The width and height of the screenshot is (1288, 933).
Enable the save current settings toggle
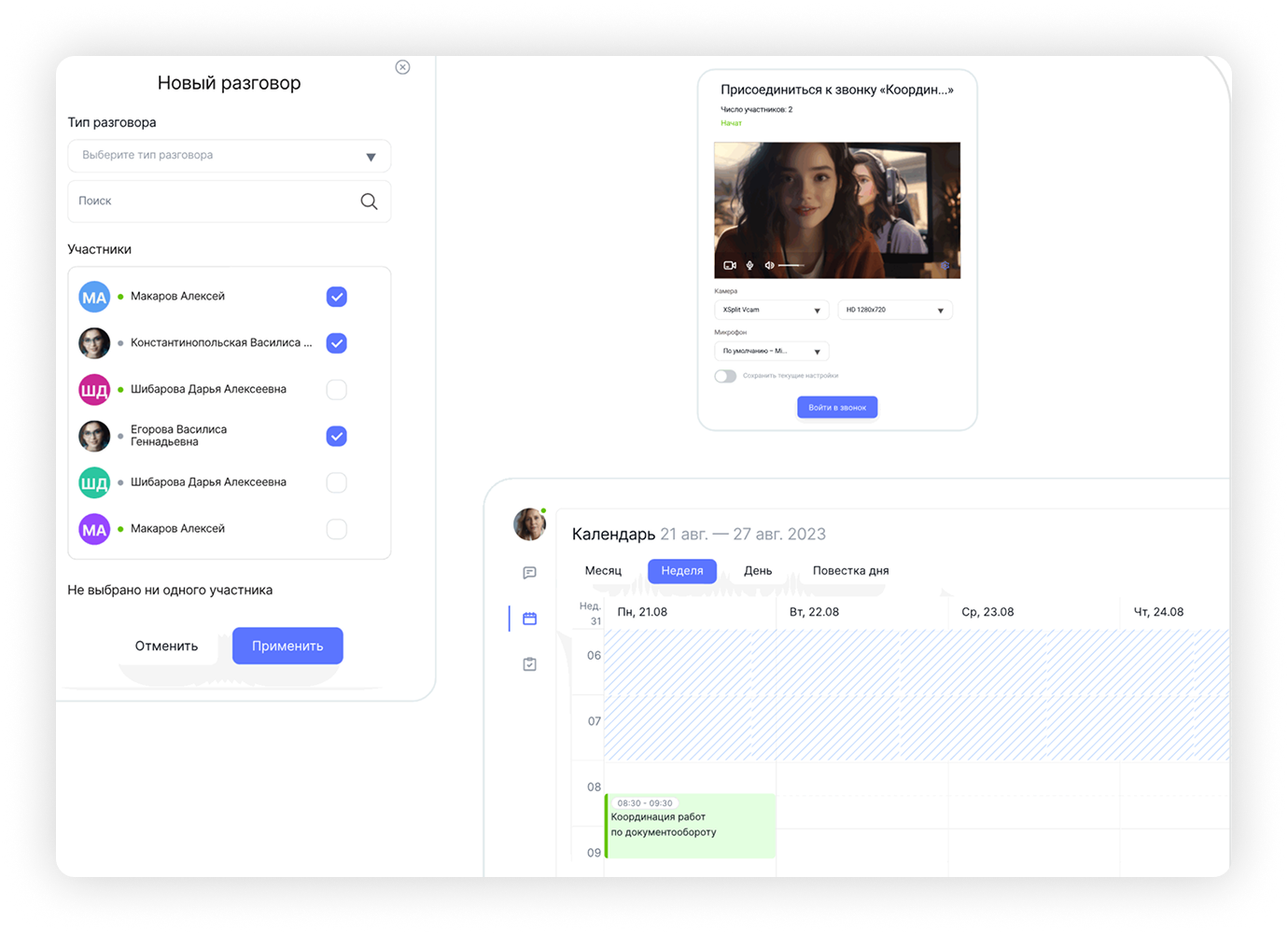coord(725,376)
